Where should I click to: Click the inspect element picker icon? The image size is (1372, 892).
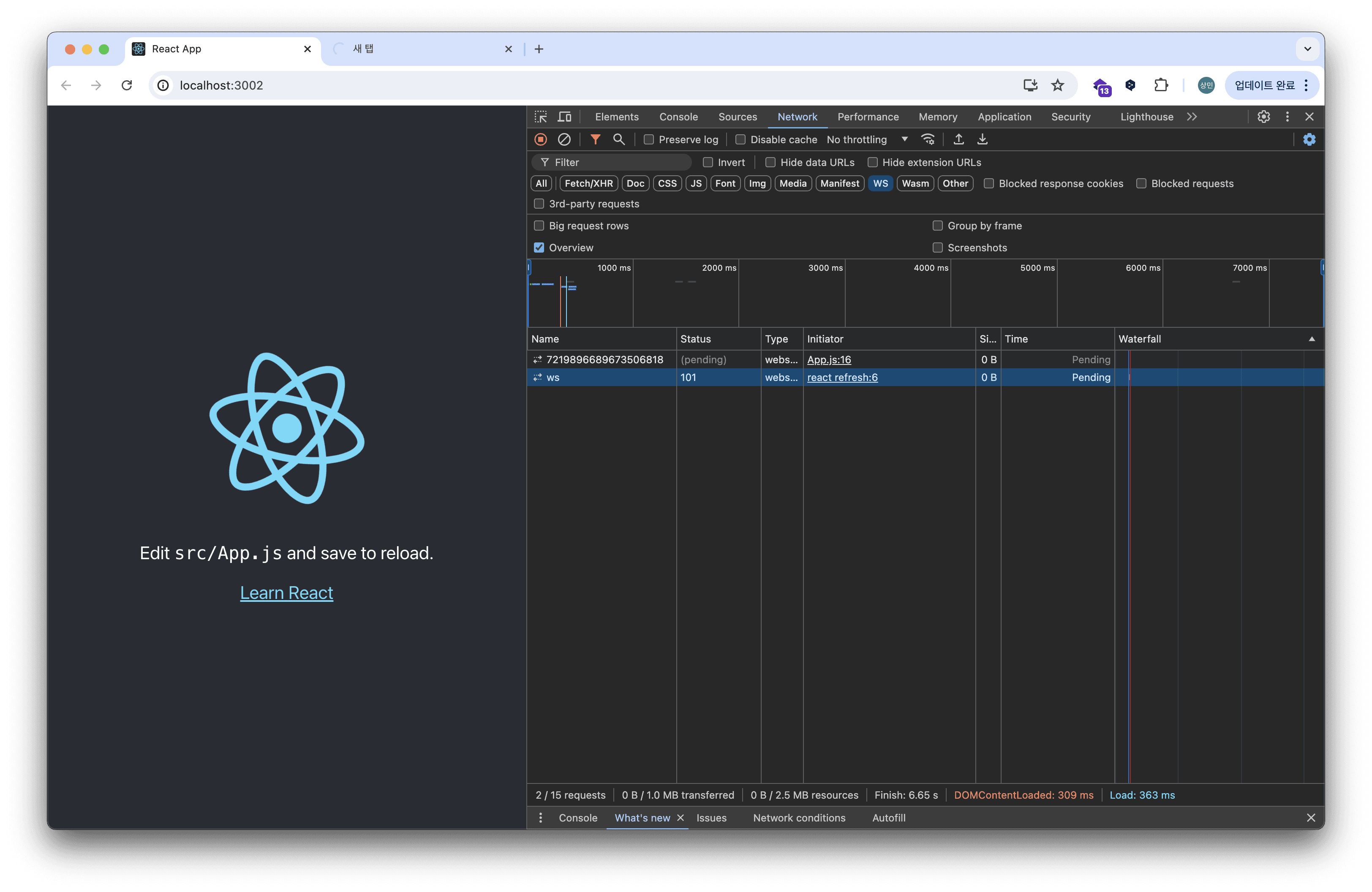coord(541,117)
